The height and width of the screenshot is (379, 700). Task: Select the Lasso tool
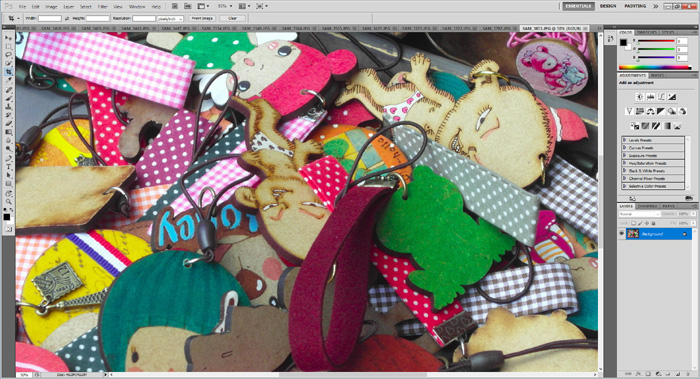tap(8, 55)
